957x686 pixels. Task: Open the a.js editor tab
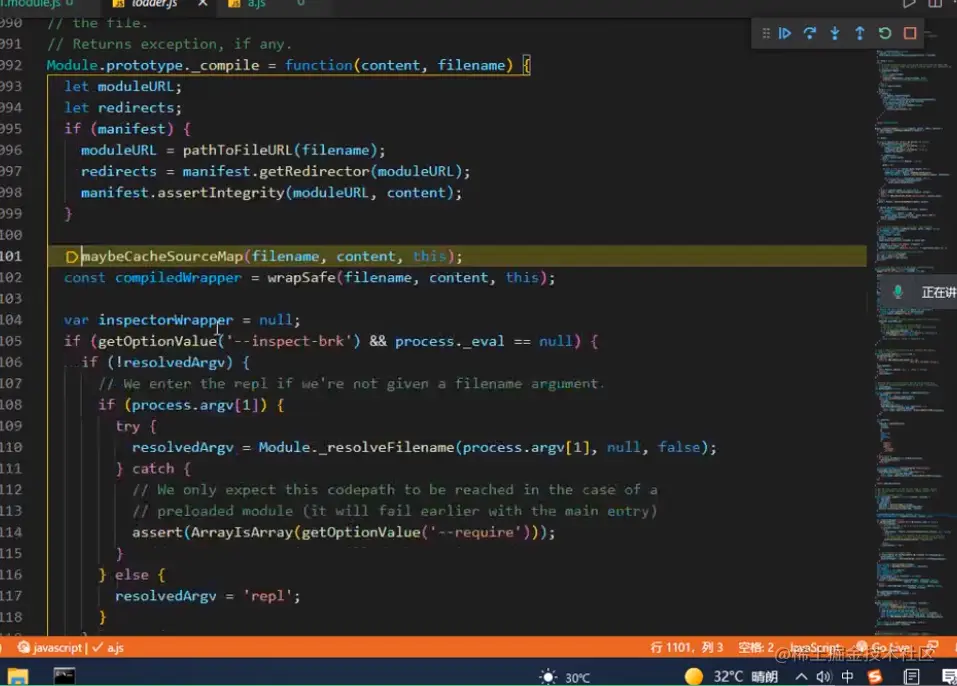click(x=255, y=4)
